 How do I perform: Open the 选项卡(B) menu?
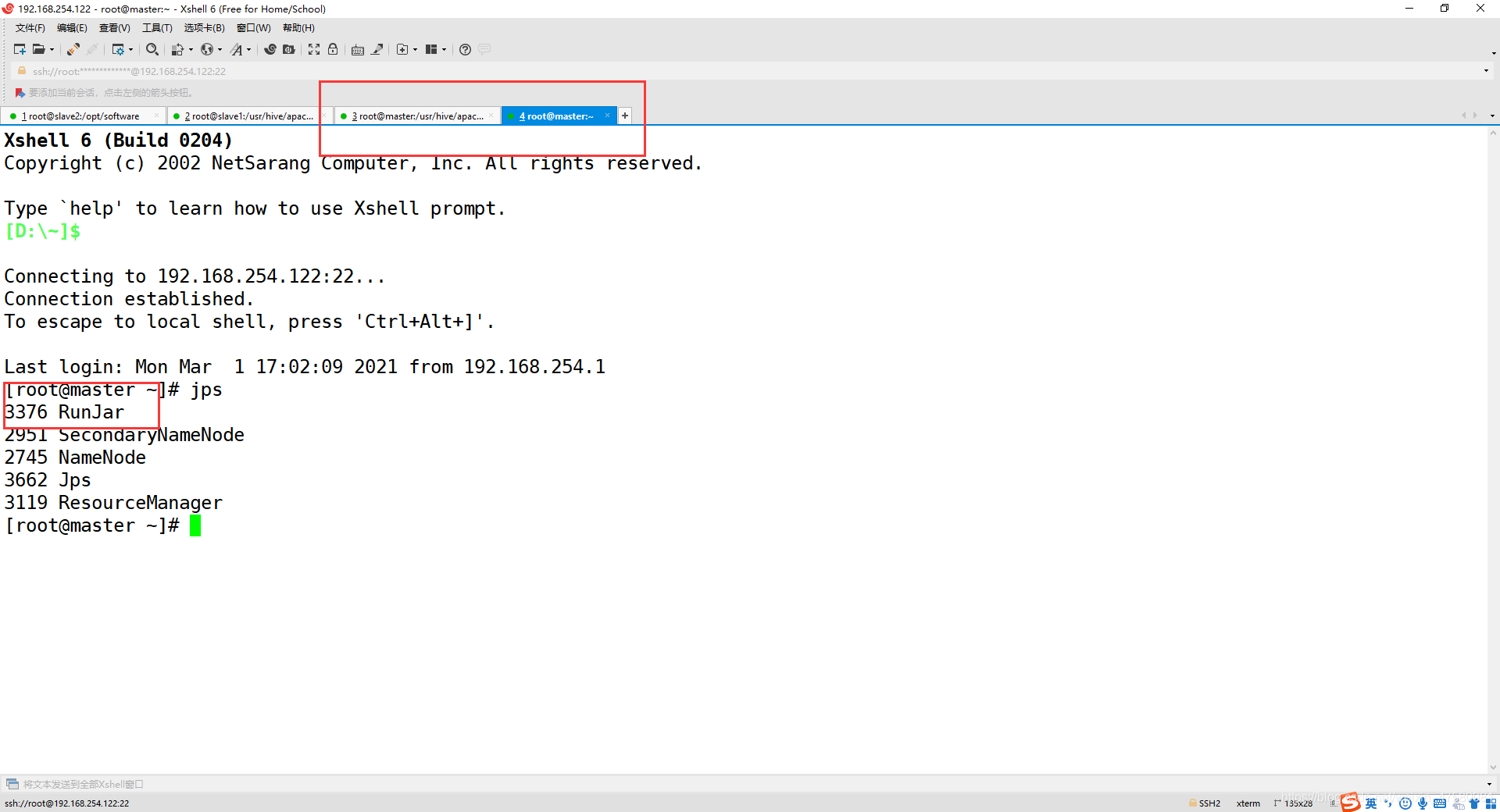click(204, 28)
